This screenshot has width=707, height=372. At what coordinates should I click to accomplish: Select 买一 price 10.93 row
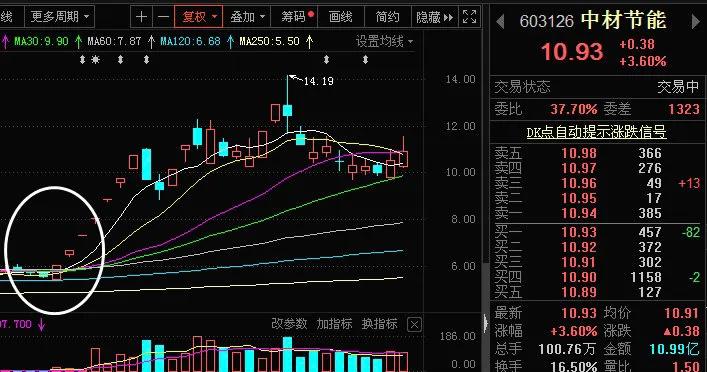pyautogui.click(x=597, y=232)
